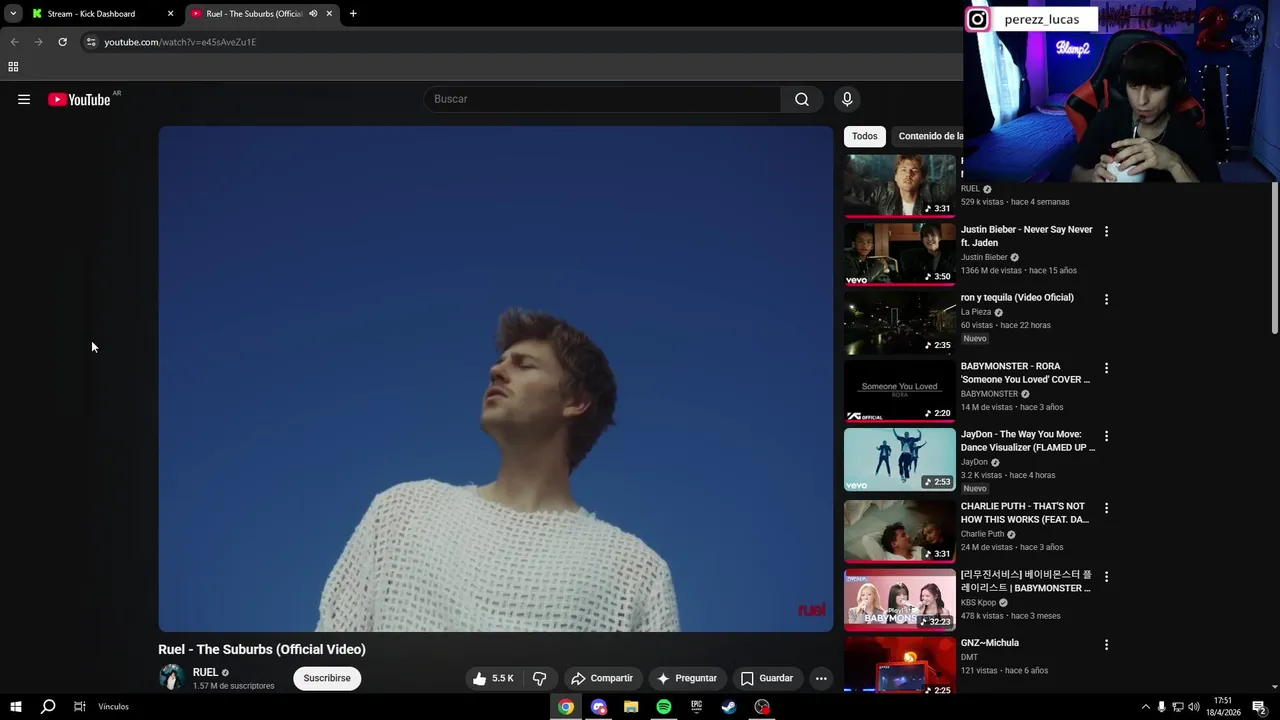1280x720 pixels.
Task: Click the Justin Bieber channel name
Action: tap(984, 257)
